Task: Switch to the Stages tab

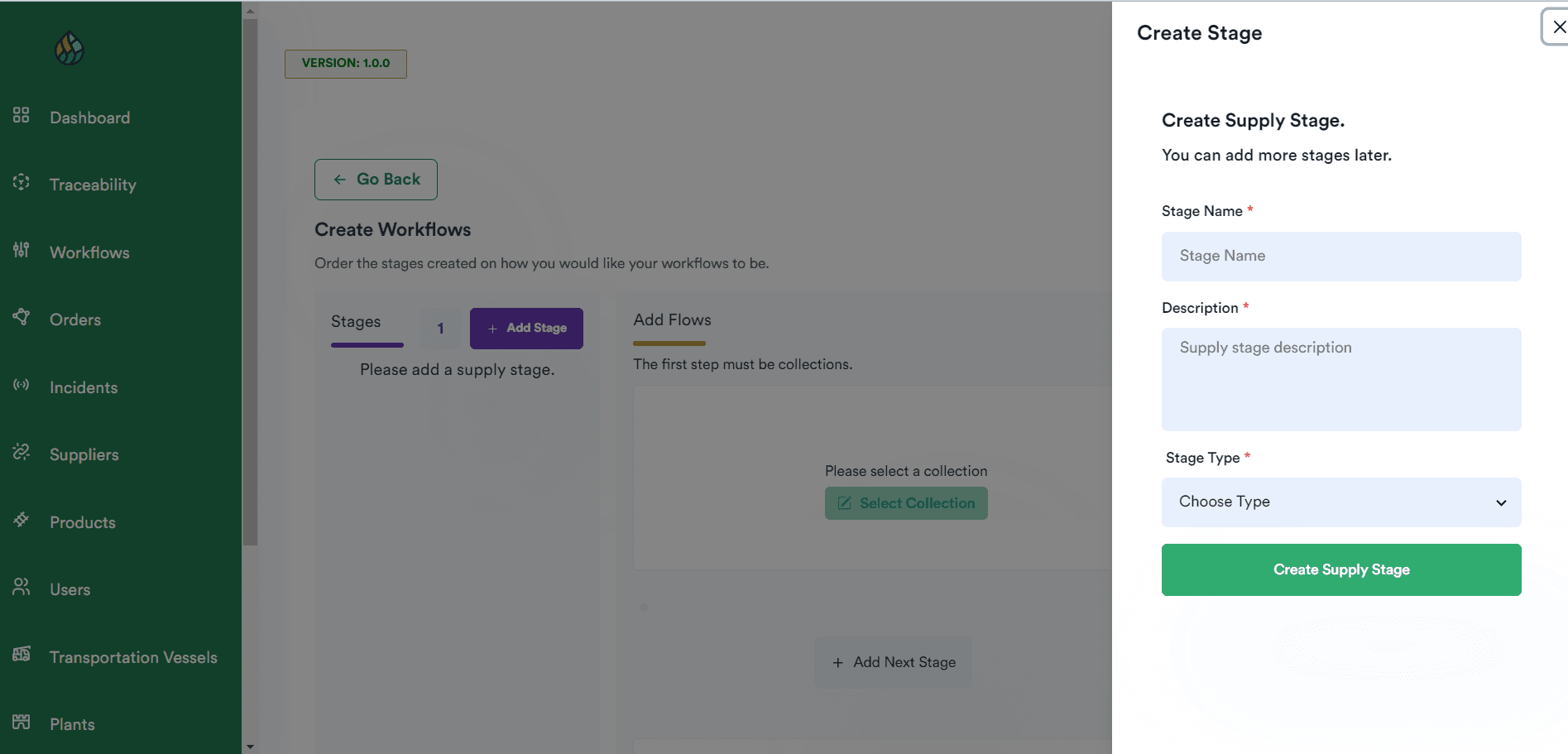Action: pyautogui.click(x=356, y=322)
